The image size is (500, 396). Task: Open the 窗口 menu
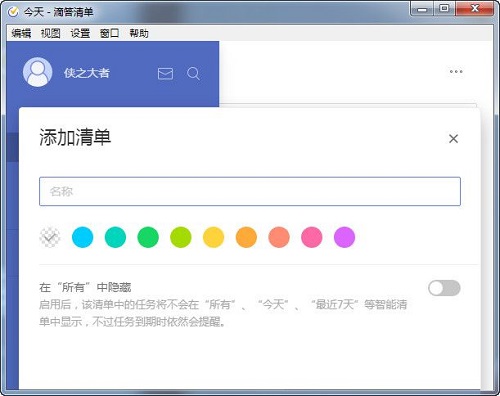[x=109, y=33]
